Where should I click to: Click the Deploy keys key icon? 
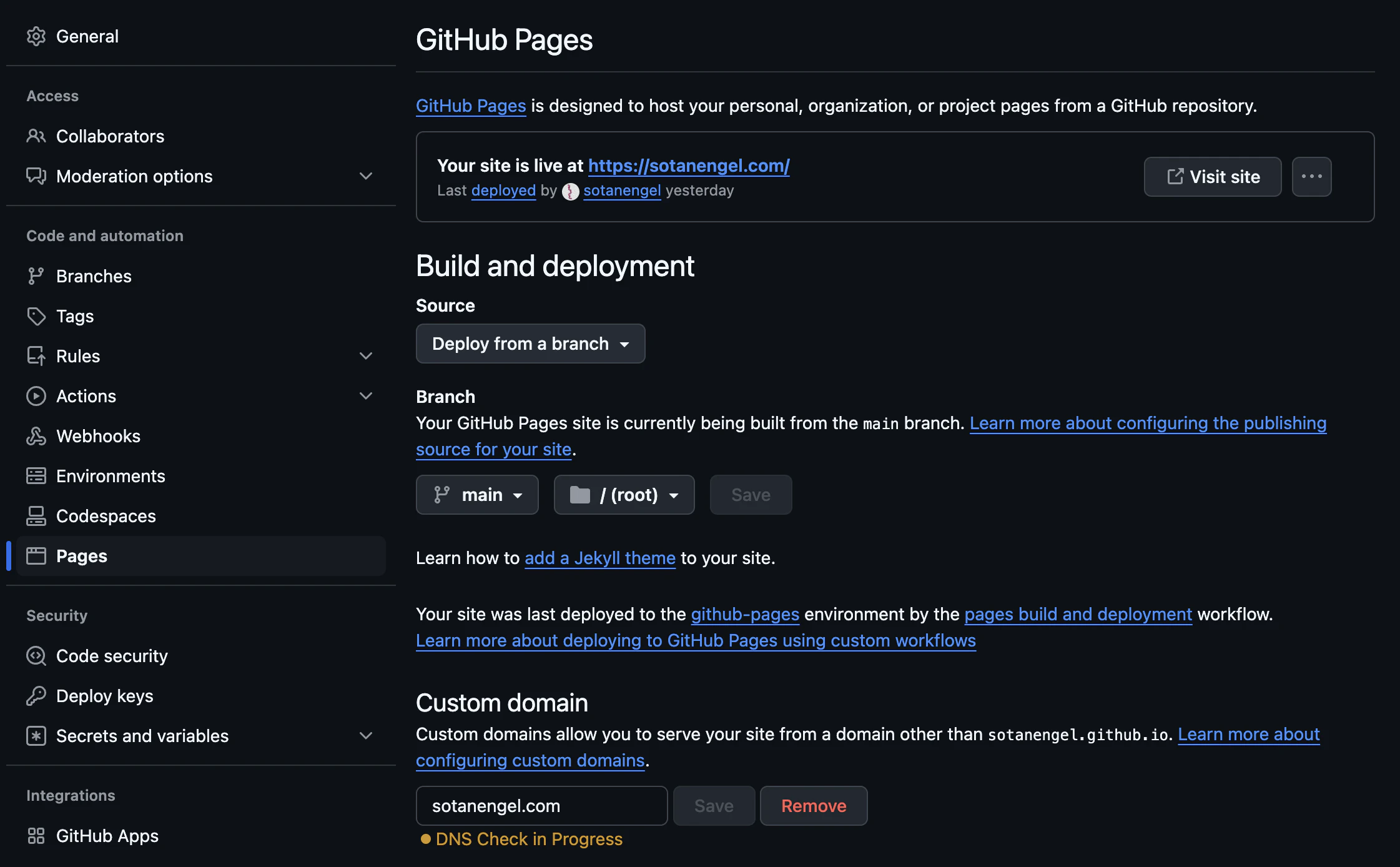36,696
